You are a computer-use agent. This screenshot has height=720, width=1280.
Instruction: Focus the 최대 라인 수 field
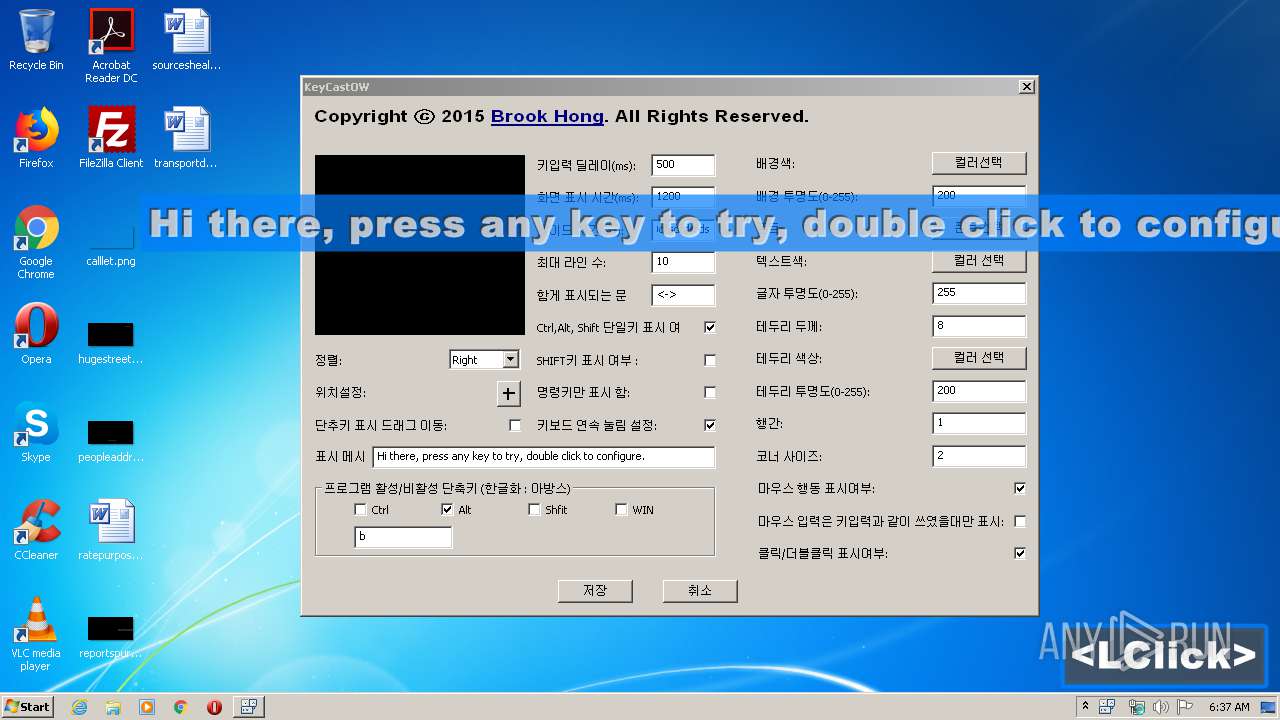[x=683, y=262]
